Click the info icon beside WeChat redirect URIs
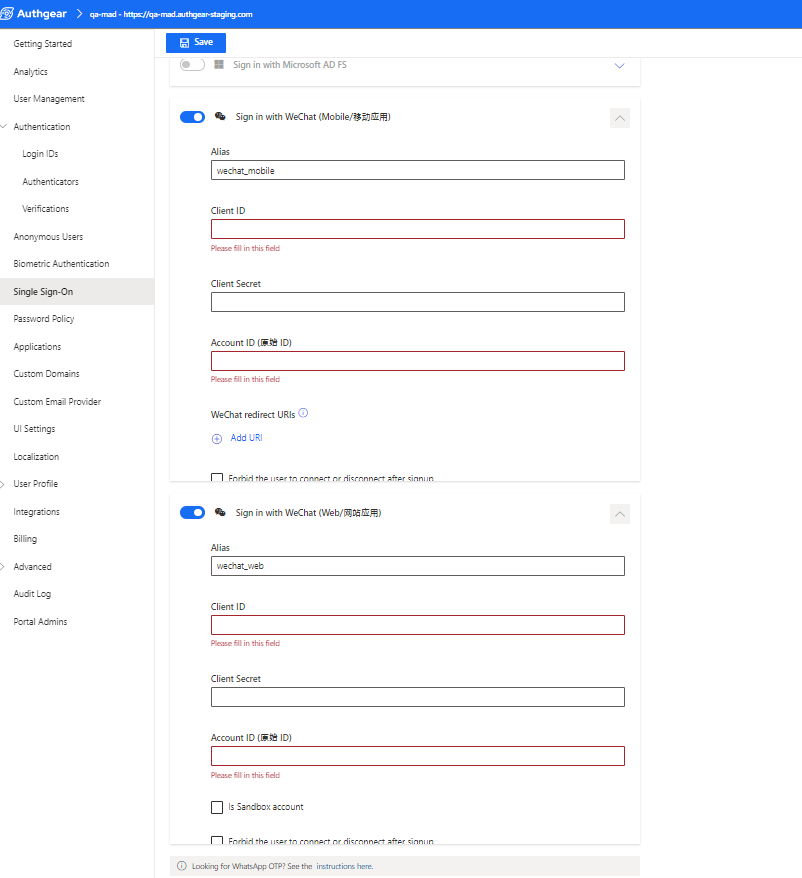 pyautogui.click(x=302, y=412)
